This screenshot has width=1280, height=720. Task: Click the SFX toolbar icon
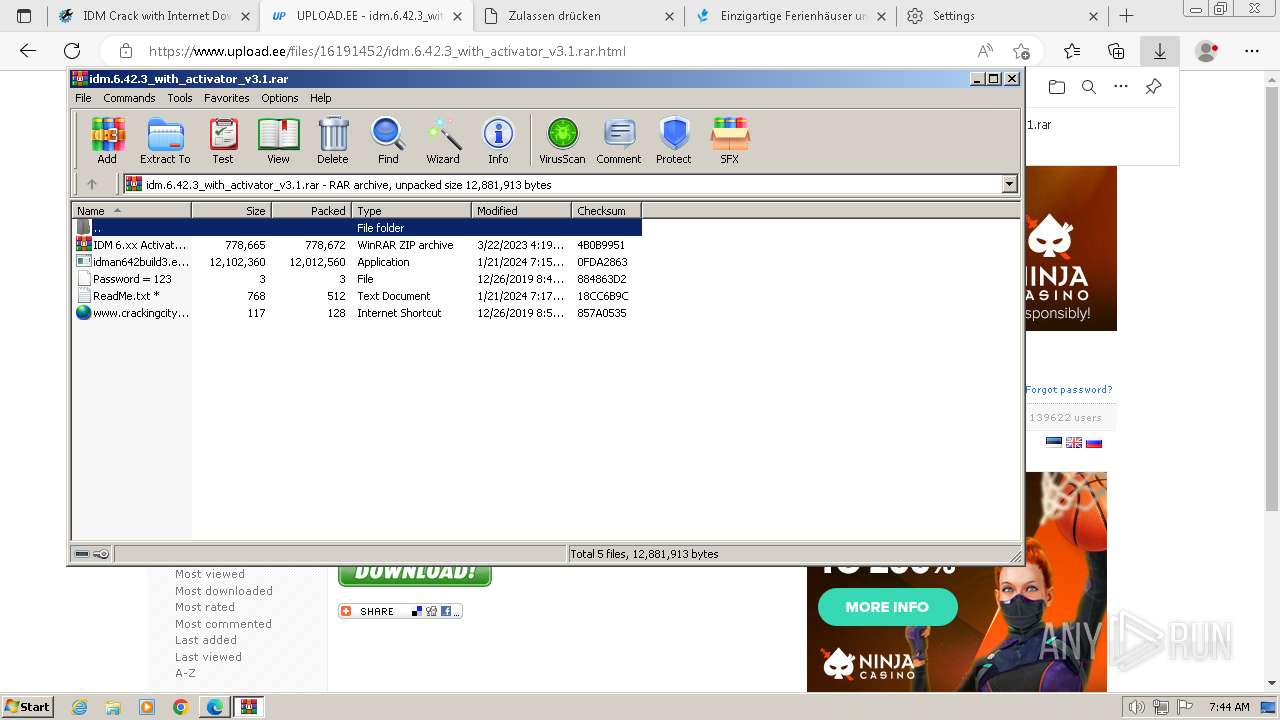point(730,140)
